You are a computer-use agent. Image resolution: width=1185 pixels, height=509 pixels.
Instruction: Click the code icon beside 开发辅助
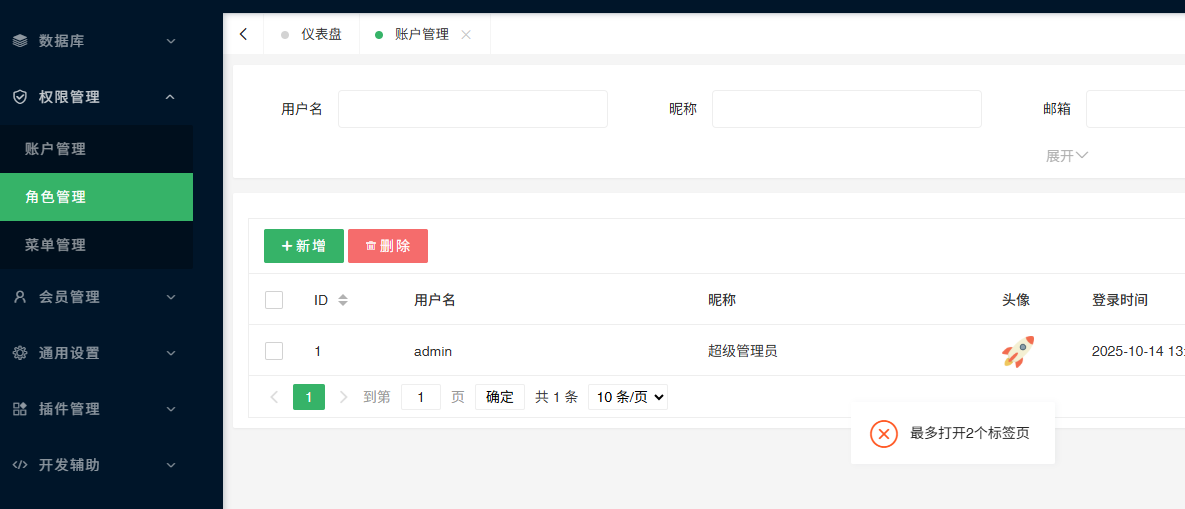pyautogui.click(x=20, y=465)
